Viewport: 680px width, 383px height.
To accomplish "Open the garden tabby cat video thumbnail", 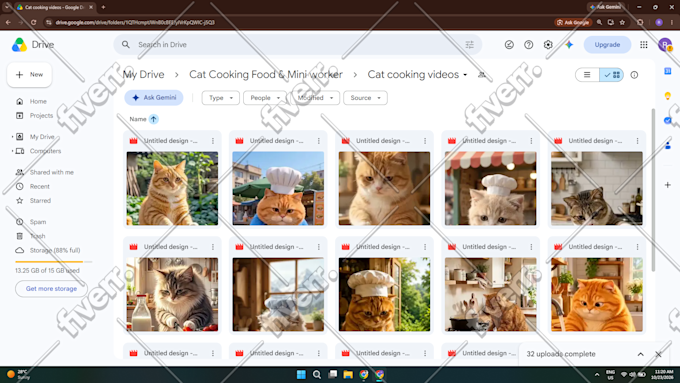I will 172,188.
